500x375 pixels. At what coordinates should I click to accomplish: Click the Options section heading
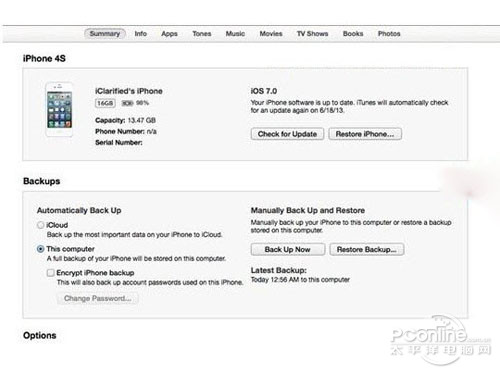point(40,335)
